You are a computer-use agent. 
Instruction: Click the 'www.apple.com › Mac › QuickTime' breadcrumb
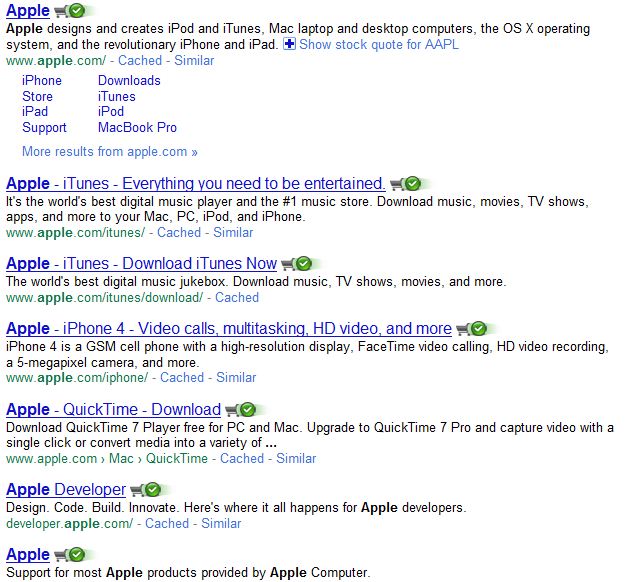pyautogui.click(x=107, y=459)
